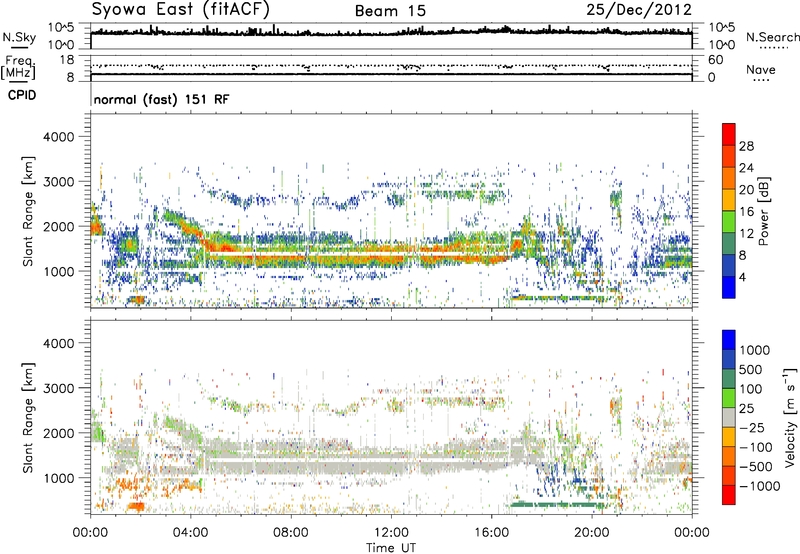Click the yellow 16–20 dB Power colorbar segment

click(729, 199)
